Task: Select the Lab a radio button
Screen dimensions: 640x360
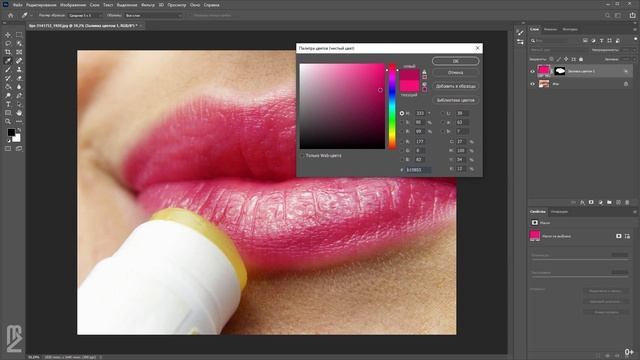Action: pyautogui.click(x=443, y=122)
